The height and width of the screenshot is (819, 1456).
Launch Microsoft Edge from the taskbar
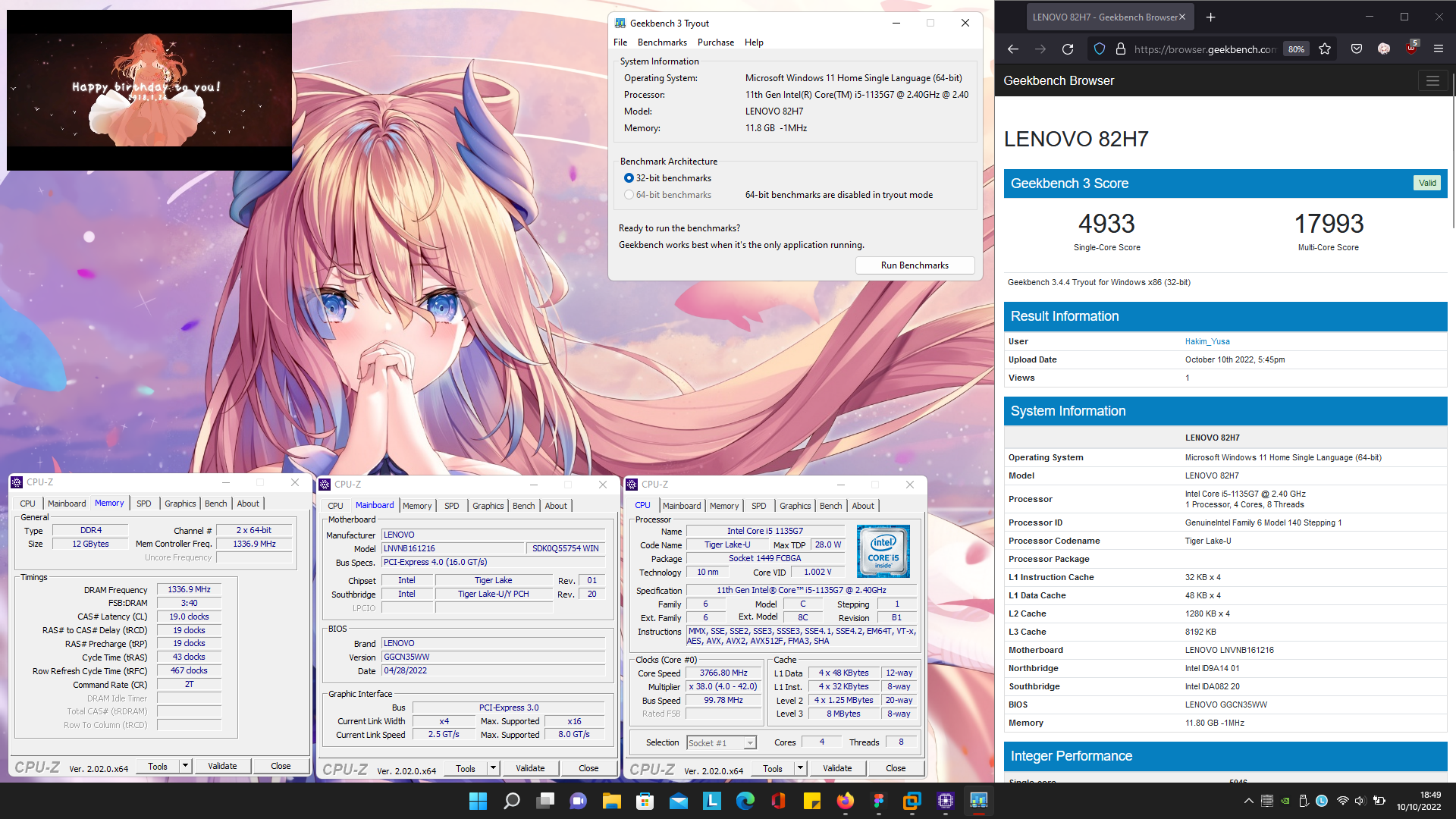[745, 801]
